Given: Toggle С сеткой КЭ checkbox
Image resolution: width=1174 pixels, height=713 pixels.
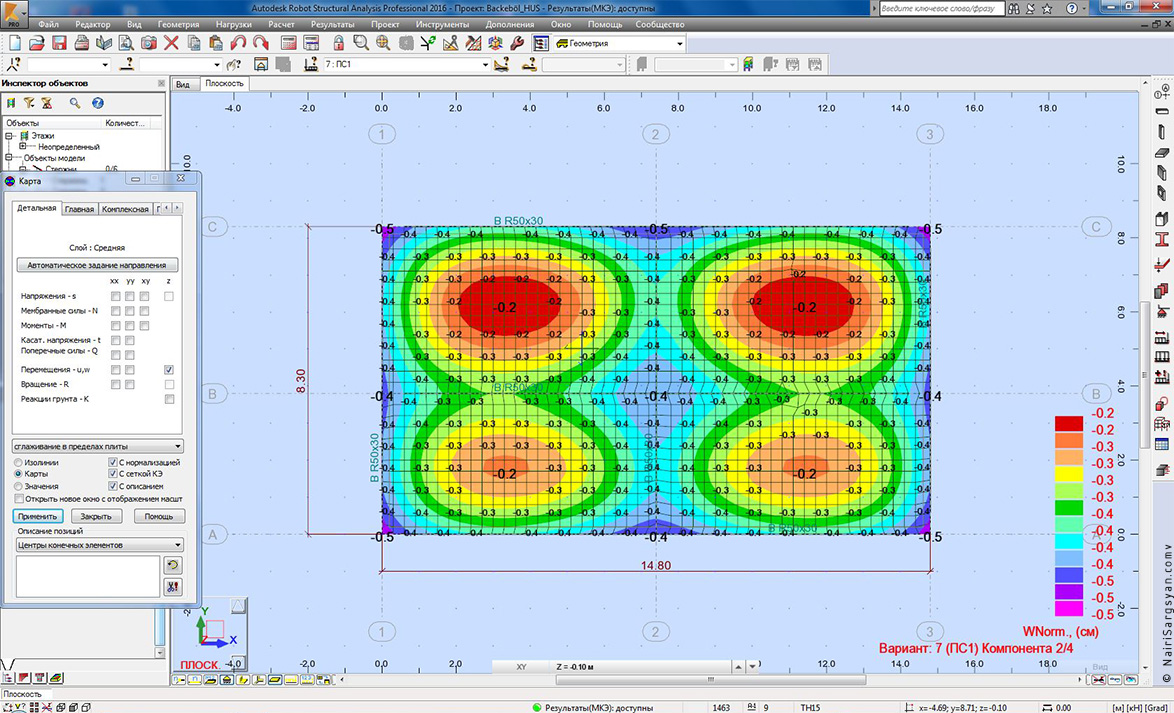Looking at the screenshot, I should pyautogui.click(x=112, y=475).
